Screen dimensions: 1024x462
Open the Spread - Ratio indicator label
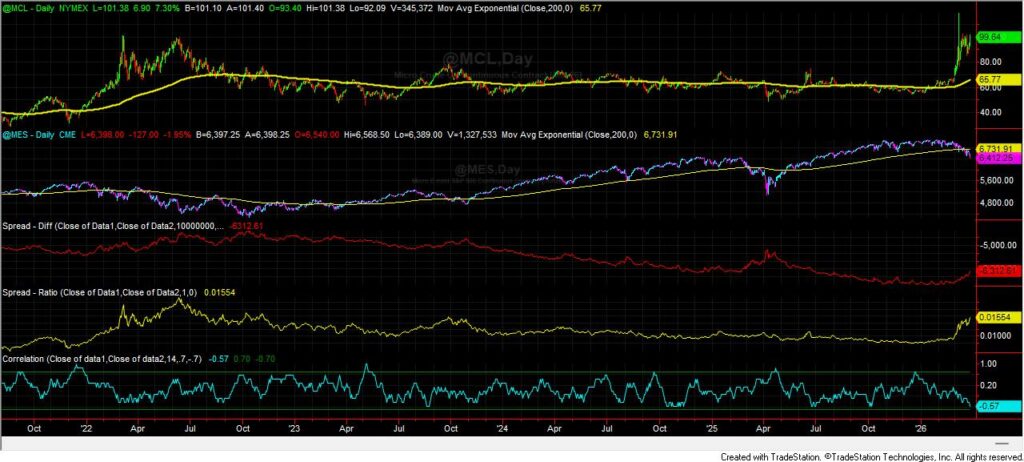click(x=98, y=292)
